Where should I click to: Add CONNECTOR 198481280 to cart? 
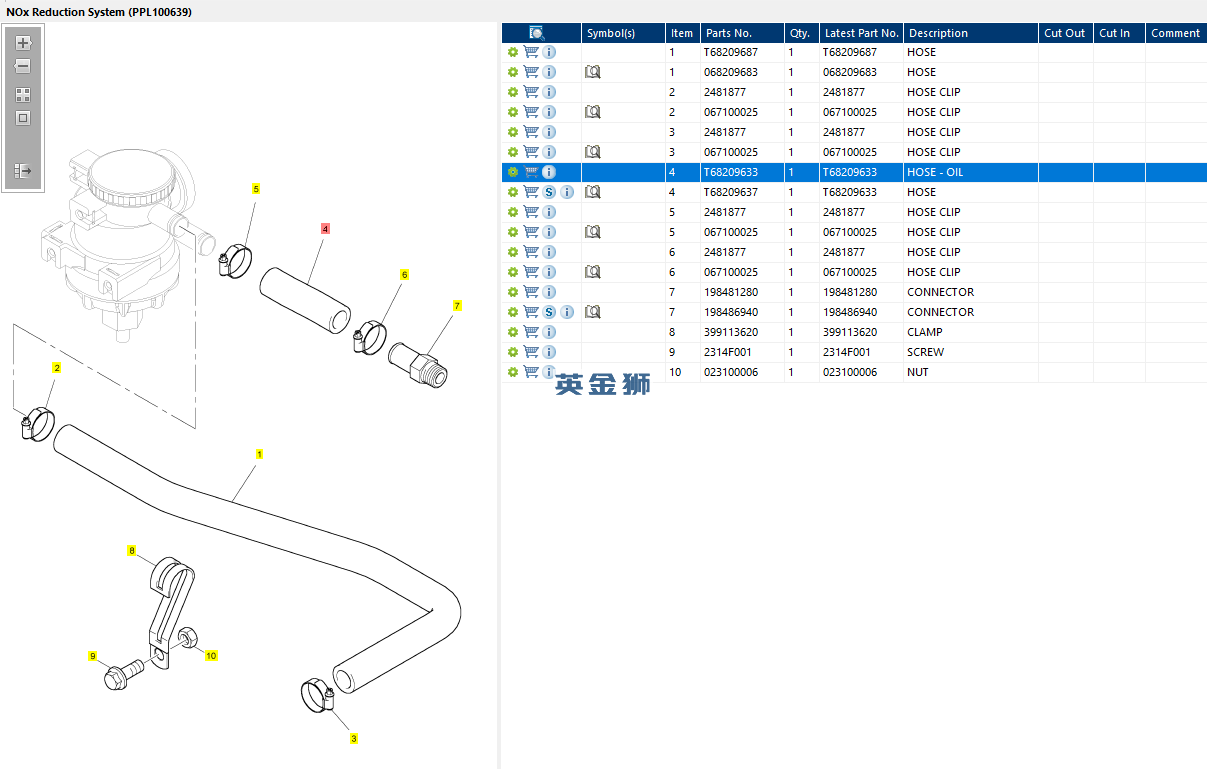531,292
